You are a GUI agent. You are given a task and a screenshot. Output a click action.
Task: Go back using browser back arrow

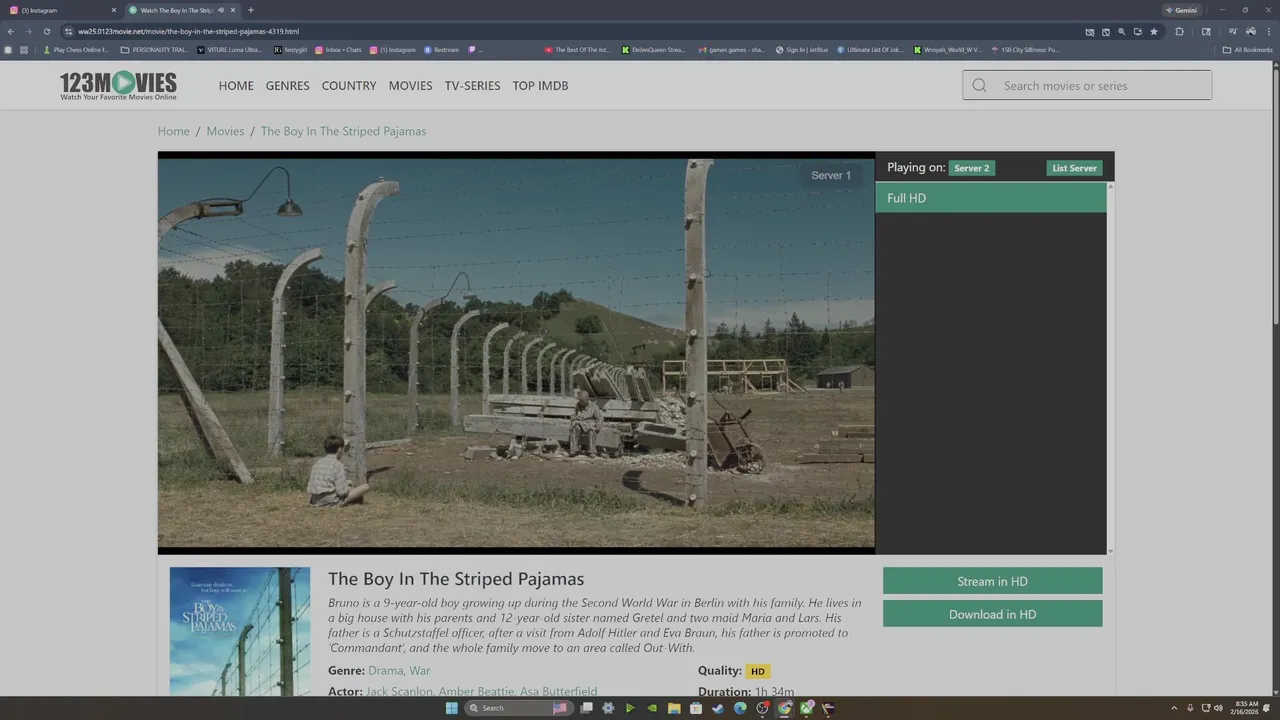click(x=11, y=31)
